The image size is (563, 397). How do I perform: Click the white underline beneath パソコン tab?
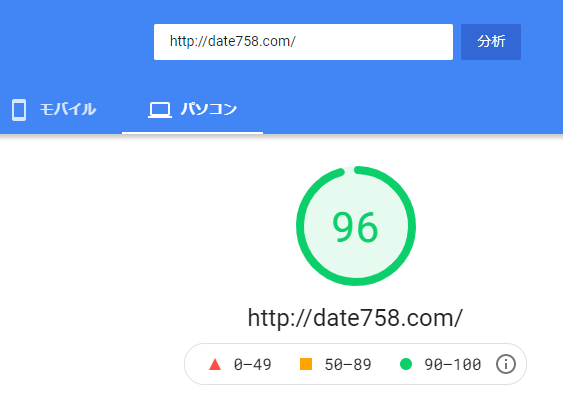pos(192,133)
